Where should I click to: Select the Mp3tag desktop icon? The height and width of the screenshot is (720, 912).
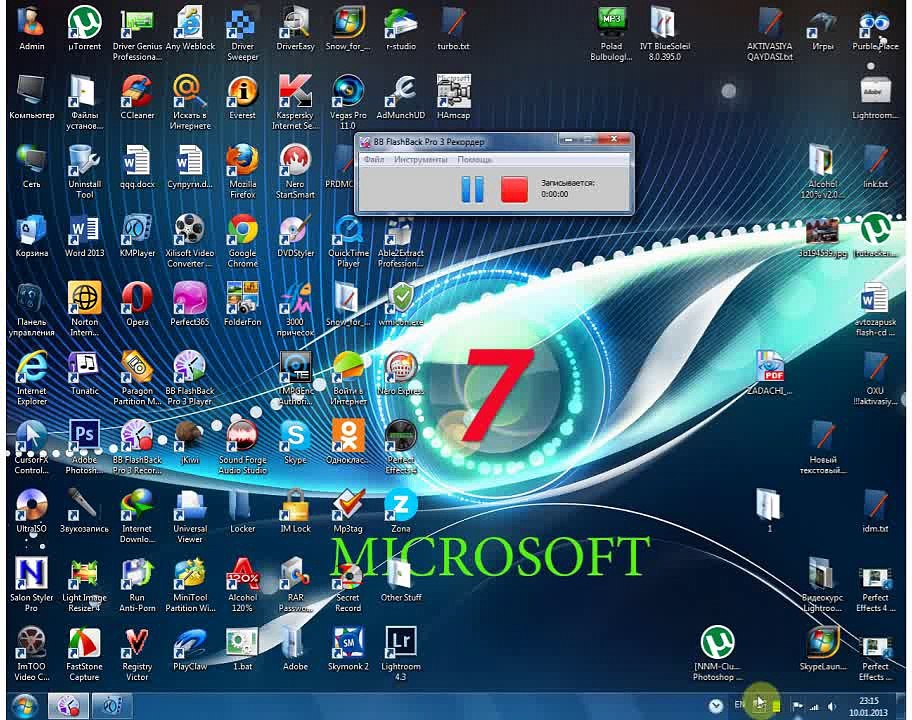[x=348, y=511]
